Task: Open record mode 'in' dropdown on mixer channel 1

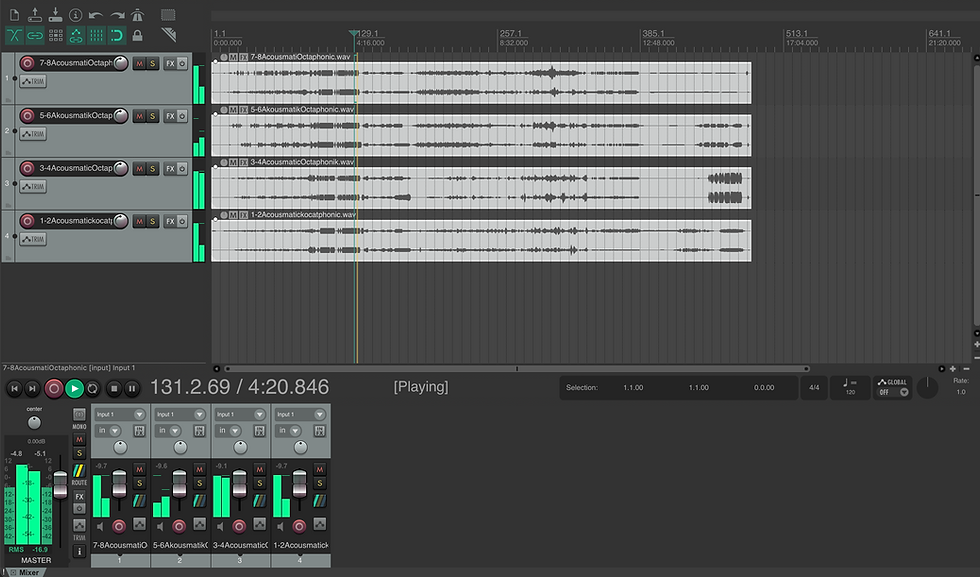Action: click(108, 431)
